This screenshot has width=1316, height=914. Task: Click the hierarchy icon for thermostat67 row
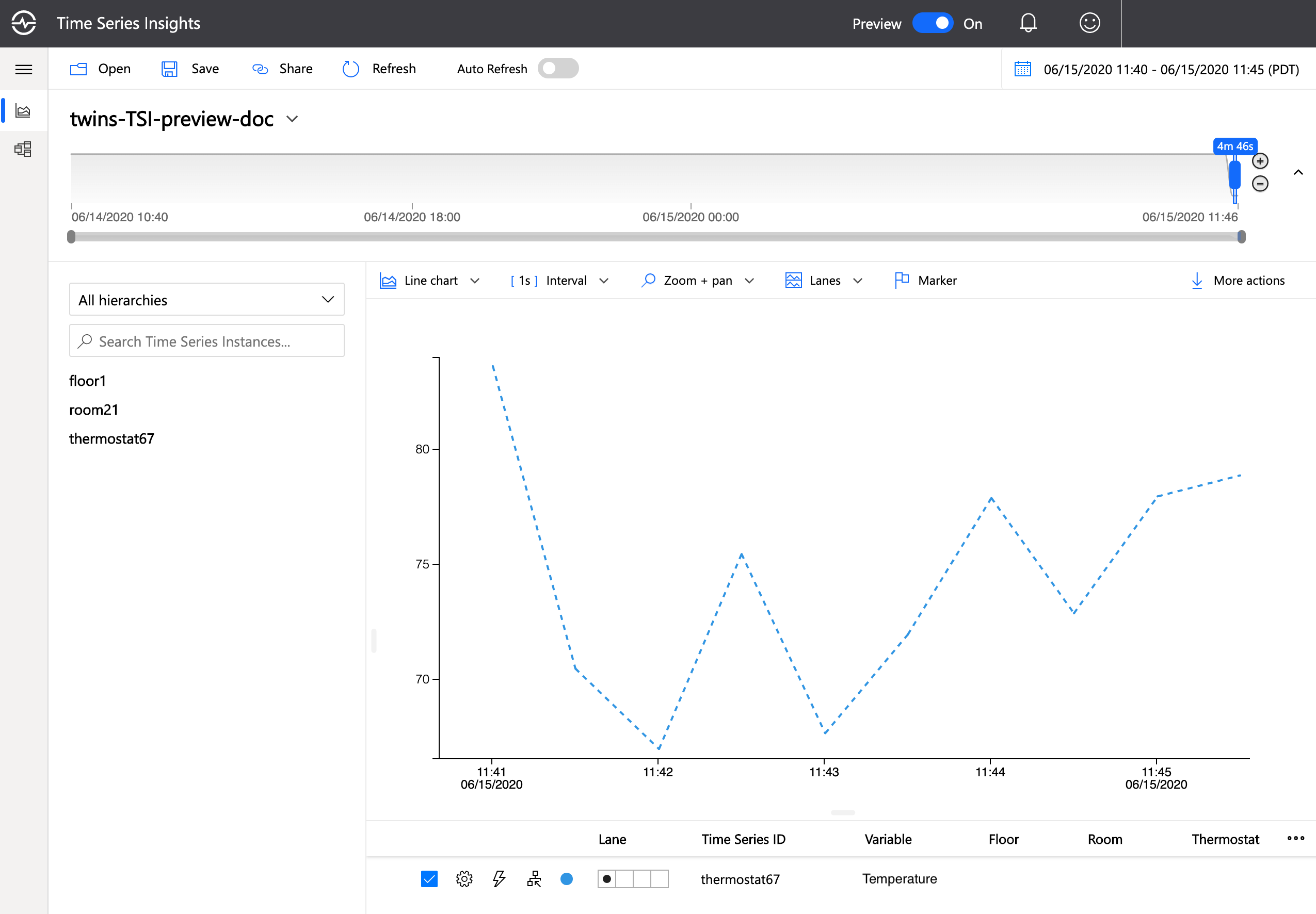point(534,878)
